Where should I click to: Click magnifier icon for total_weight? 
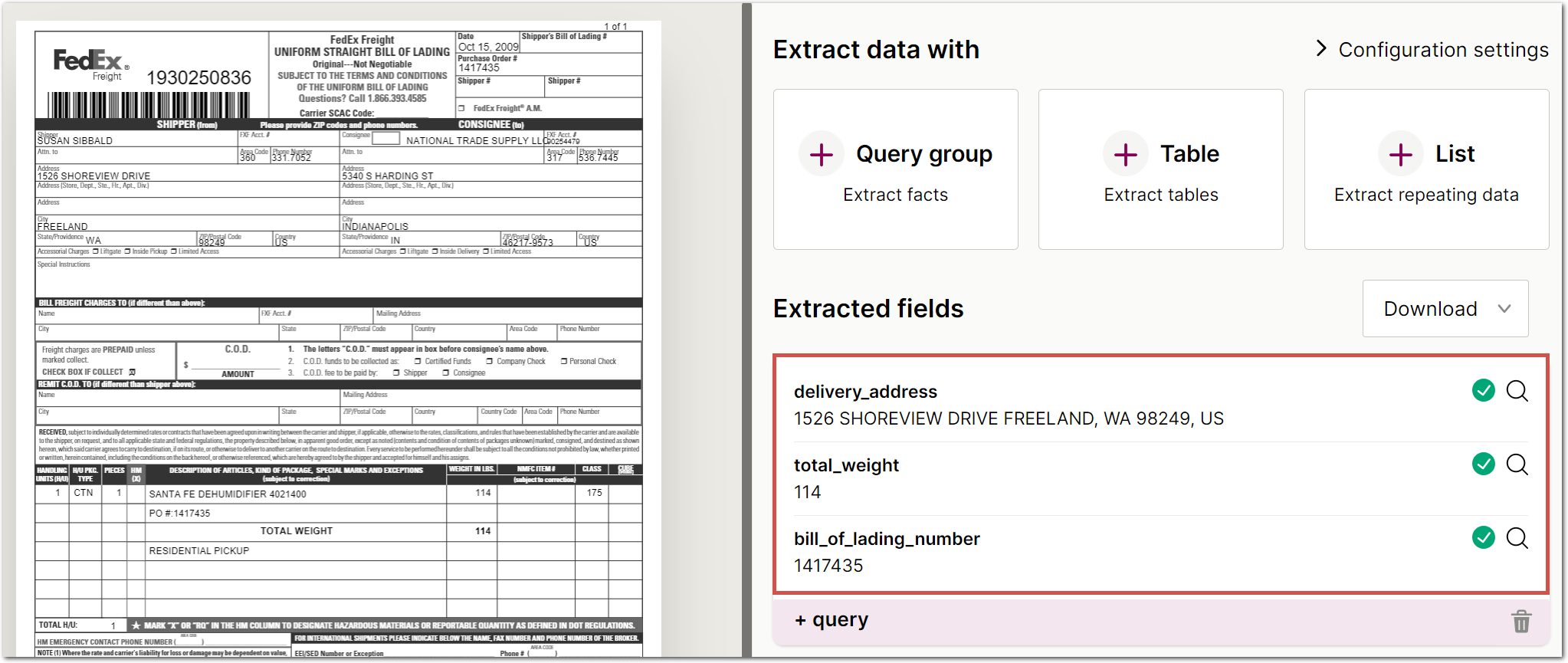click(1517, 464)
